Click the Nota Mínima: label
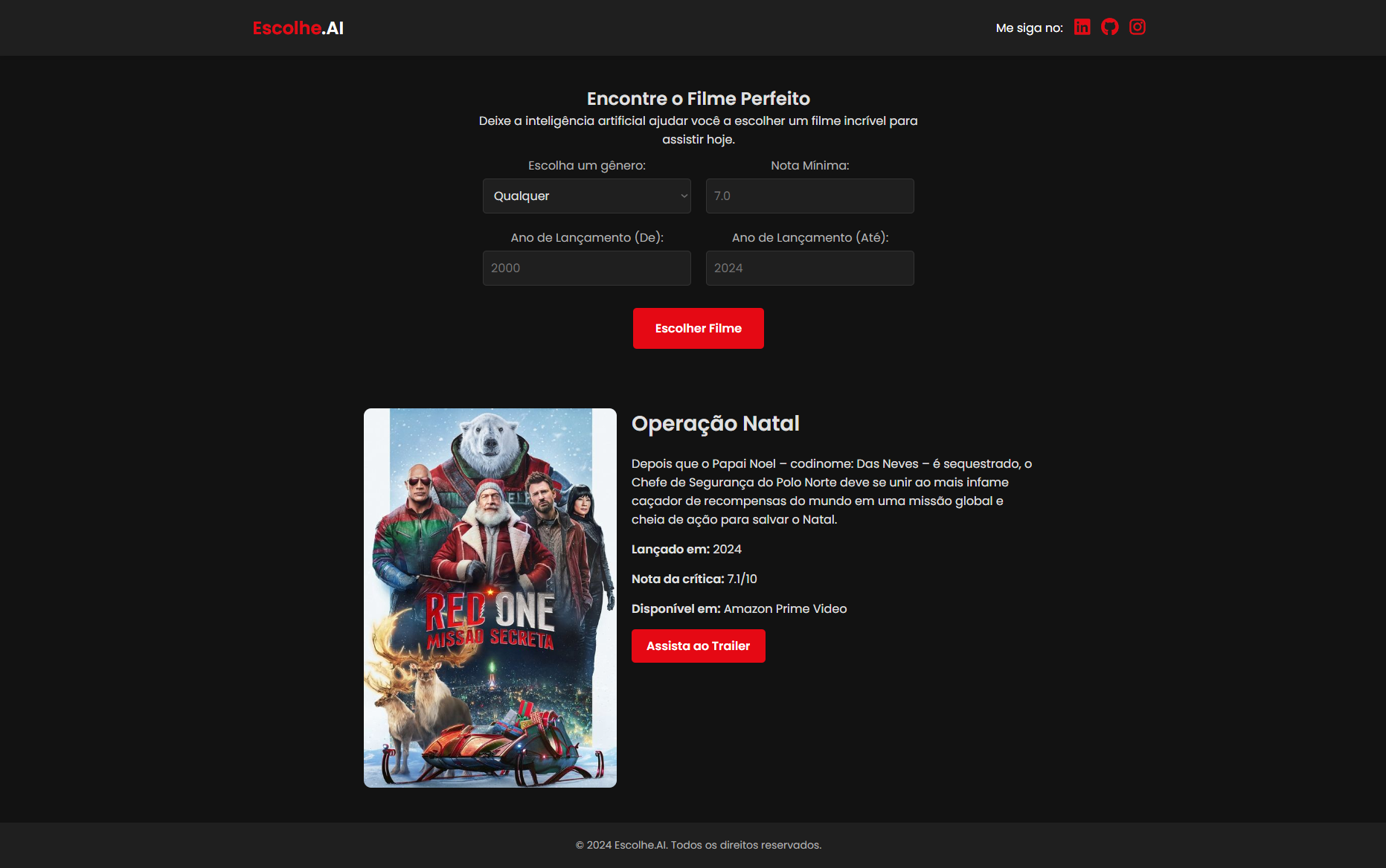The image size is (1386, 868). point(809,166)
